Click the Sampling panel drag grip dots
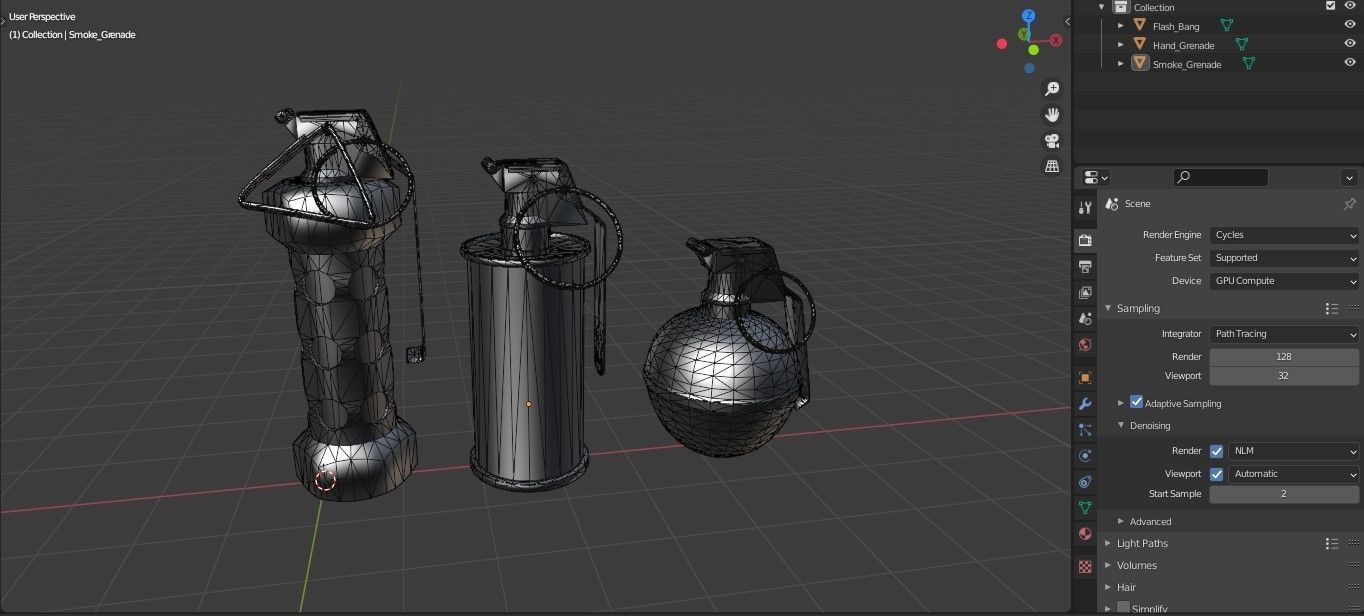This screenshot has width=1364, height=616. tap(1353, 309)
